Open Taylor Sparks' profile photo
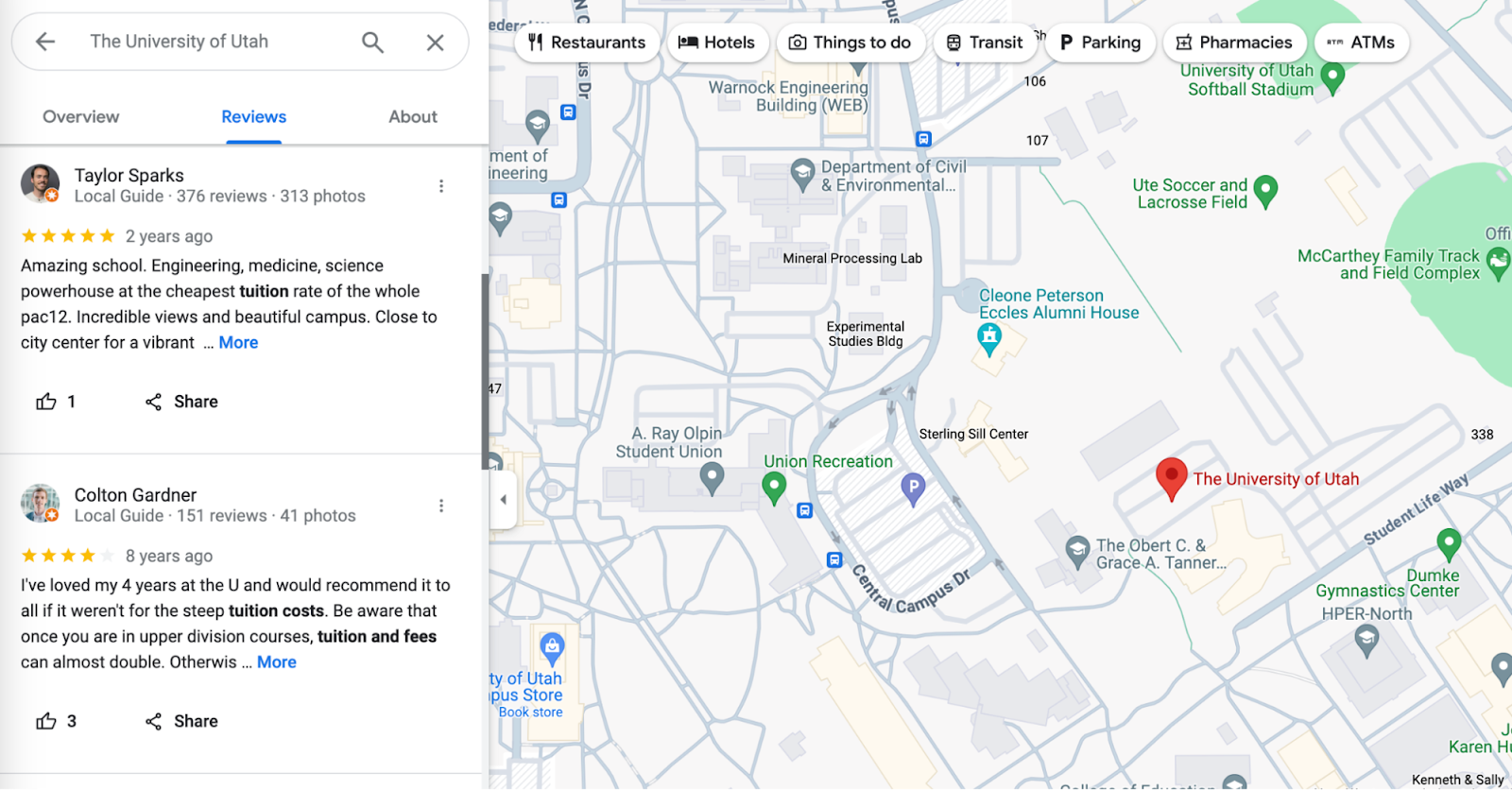1512x790 pixels. (40, 183)
